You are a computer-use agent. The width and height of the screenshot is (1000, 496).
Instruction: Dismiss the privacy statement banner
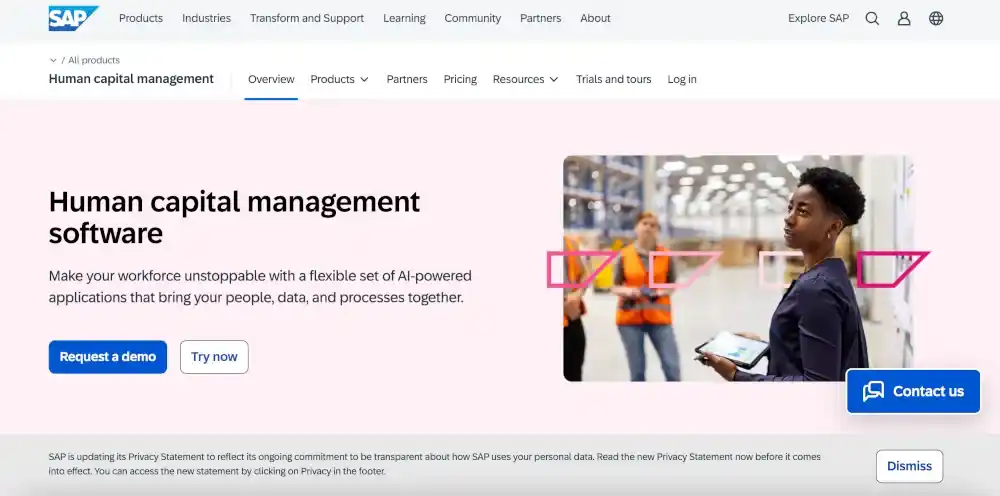[x=909, y=466]
